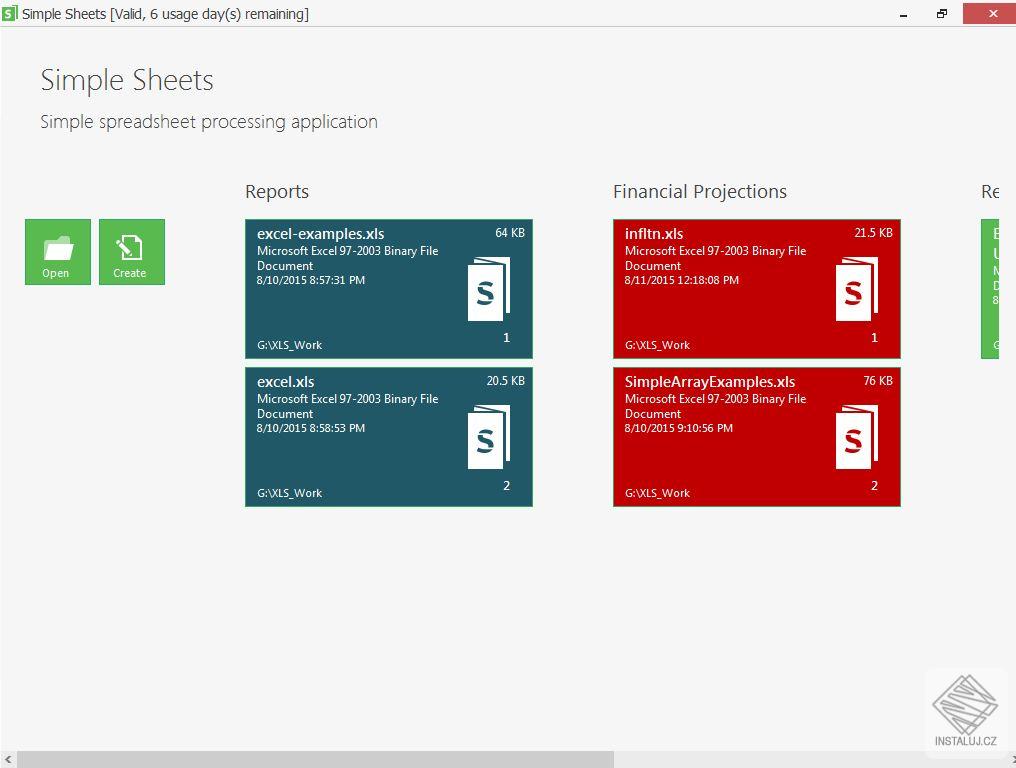This screenshot has width=1016, height=768.
Task: Click the page count badge on excel.xls tile
Action: (506, 485)
